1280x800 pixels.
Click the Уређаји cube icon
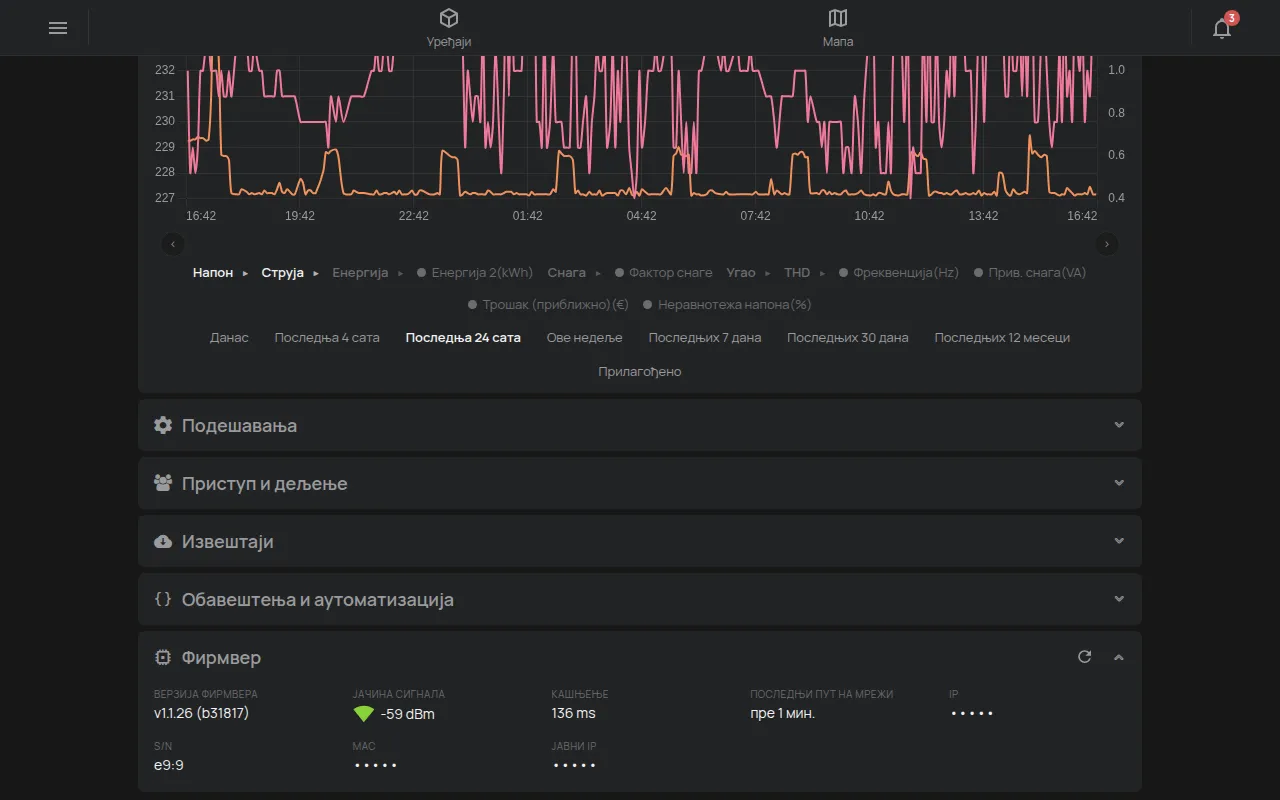(x=449, y=18)
